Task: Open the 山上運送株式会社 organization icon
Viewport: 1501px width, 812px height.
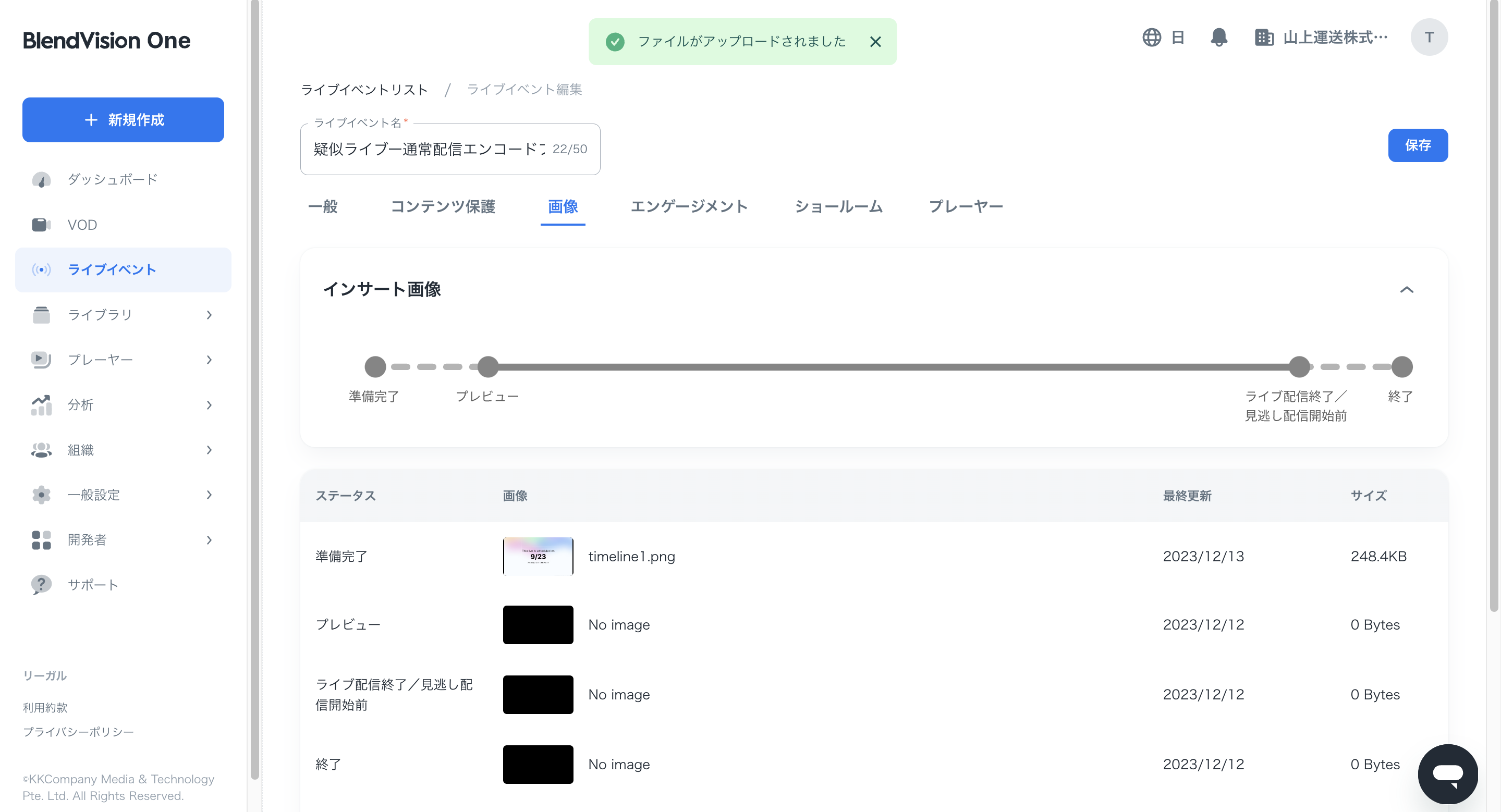Action: coord(1264,38)
